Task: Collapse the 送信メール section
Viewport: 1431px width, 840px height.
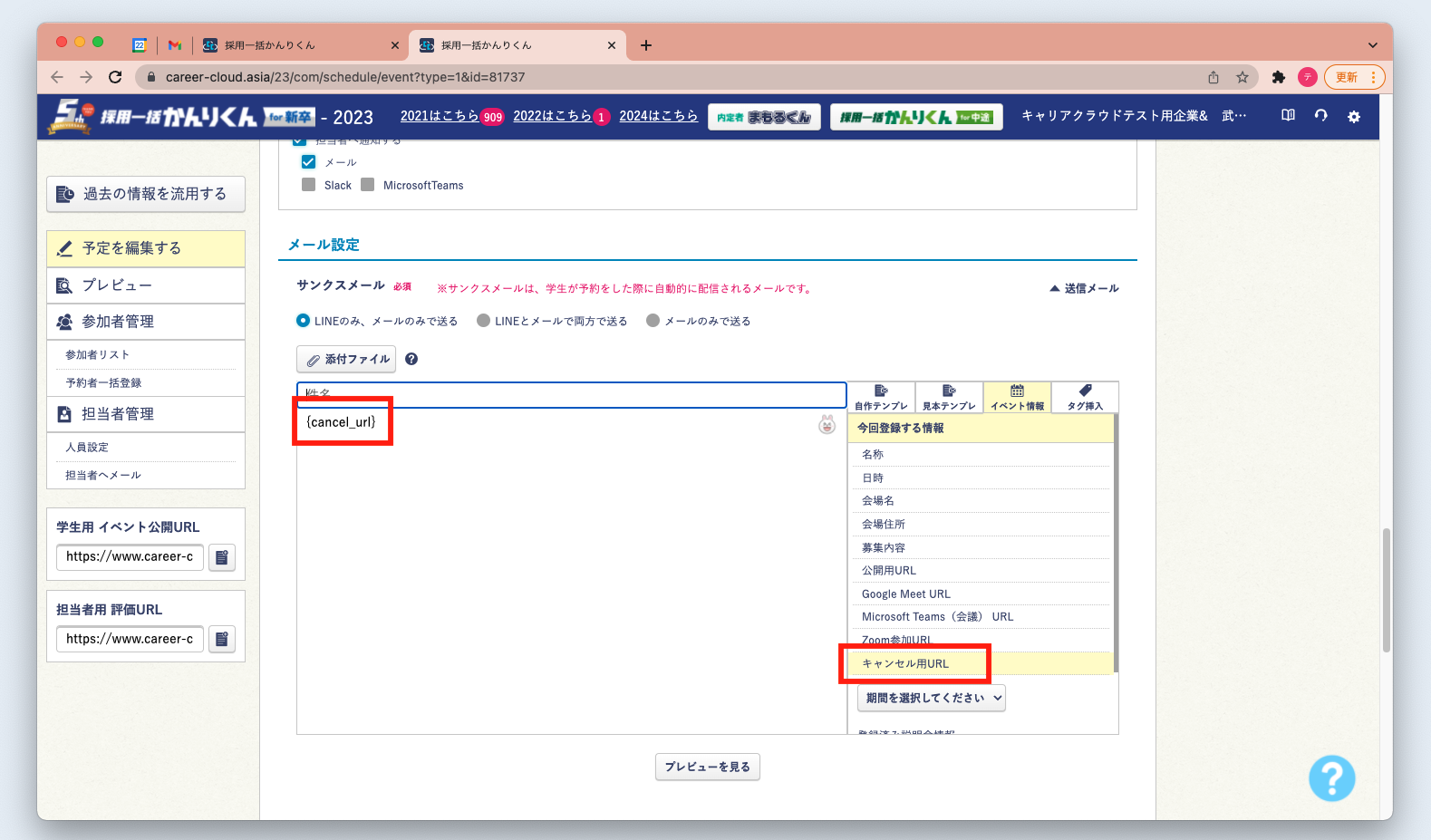Action: (x=1083, y=288)
